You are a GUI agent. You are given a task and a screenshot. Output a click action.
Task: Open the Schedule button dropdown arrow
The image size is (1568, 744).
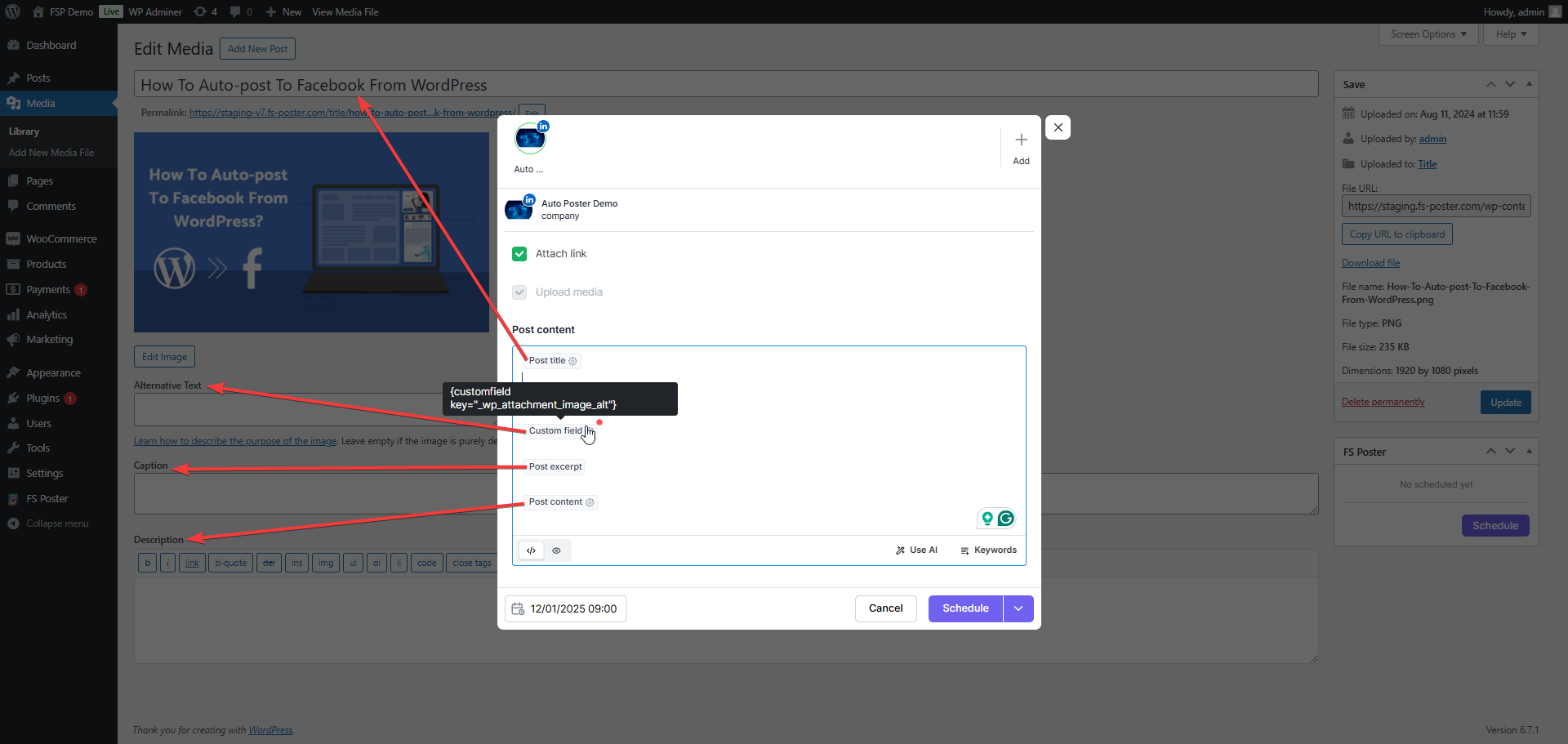coord(1018,608)
